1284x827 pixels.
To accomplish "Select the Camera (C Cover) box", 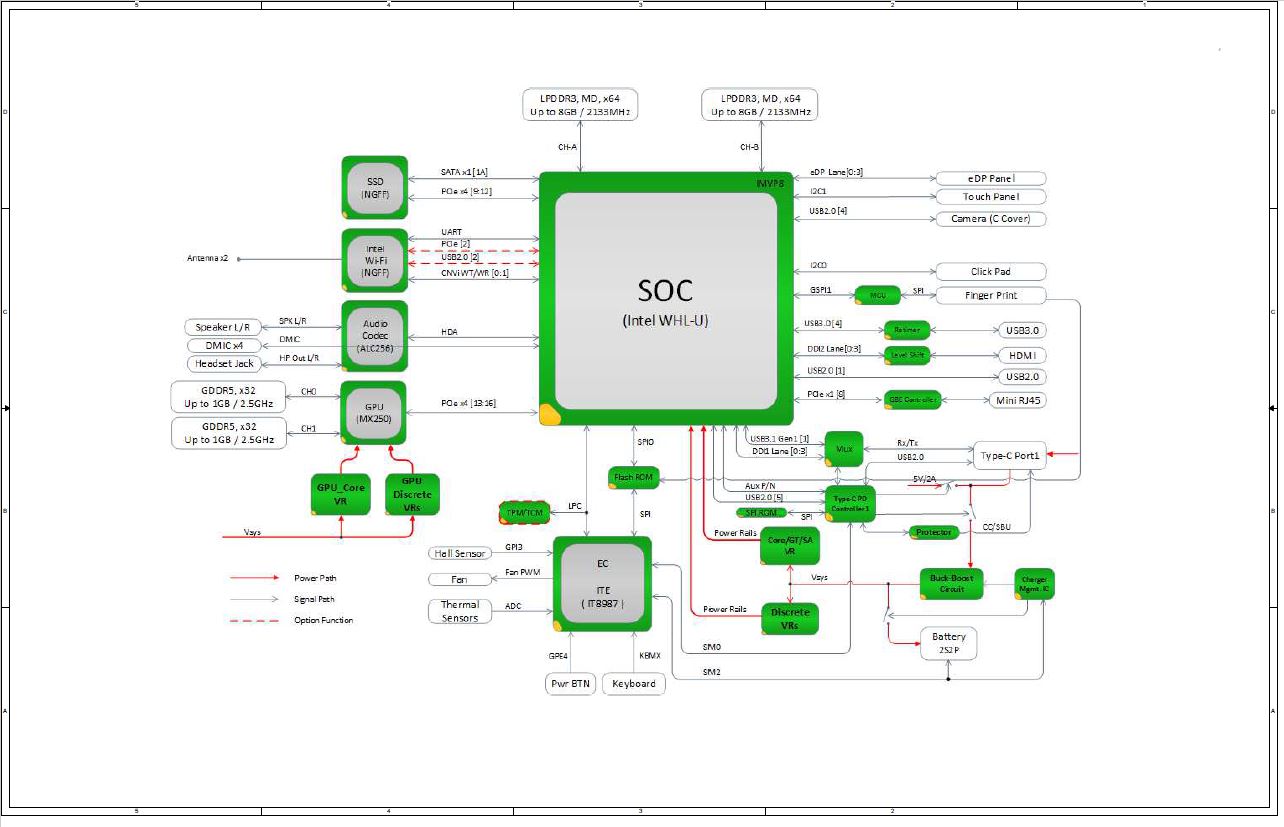I will point(990,218).
